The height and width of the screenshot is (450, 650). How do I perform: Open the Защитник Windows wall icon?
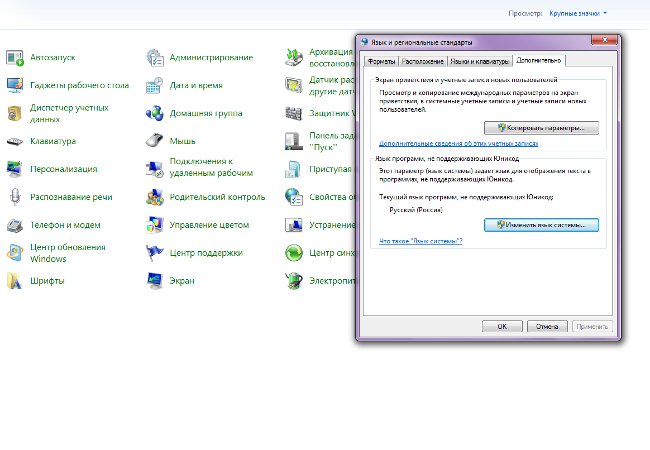pyautogui.click(x=294, y=113)
